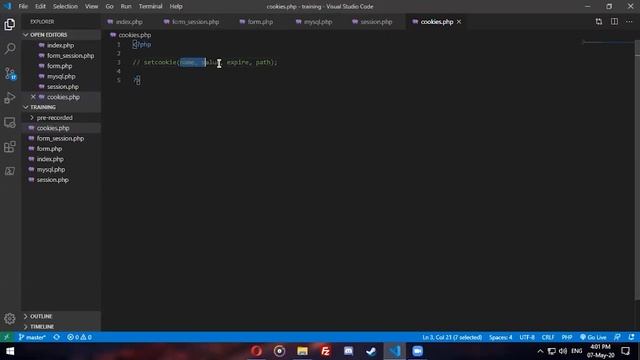
Task: Open Zoom from the taskbar
Action: point(417,351)
